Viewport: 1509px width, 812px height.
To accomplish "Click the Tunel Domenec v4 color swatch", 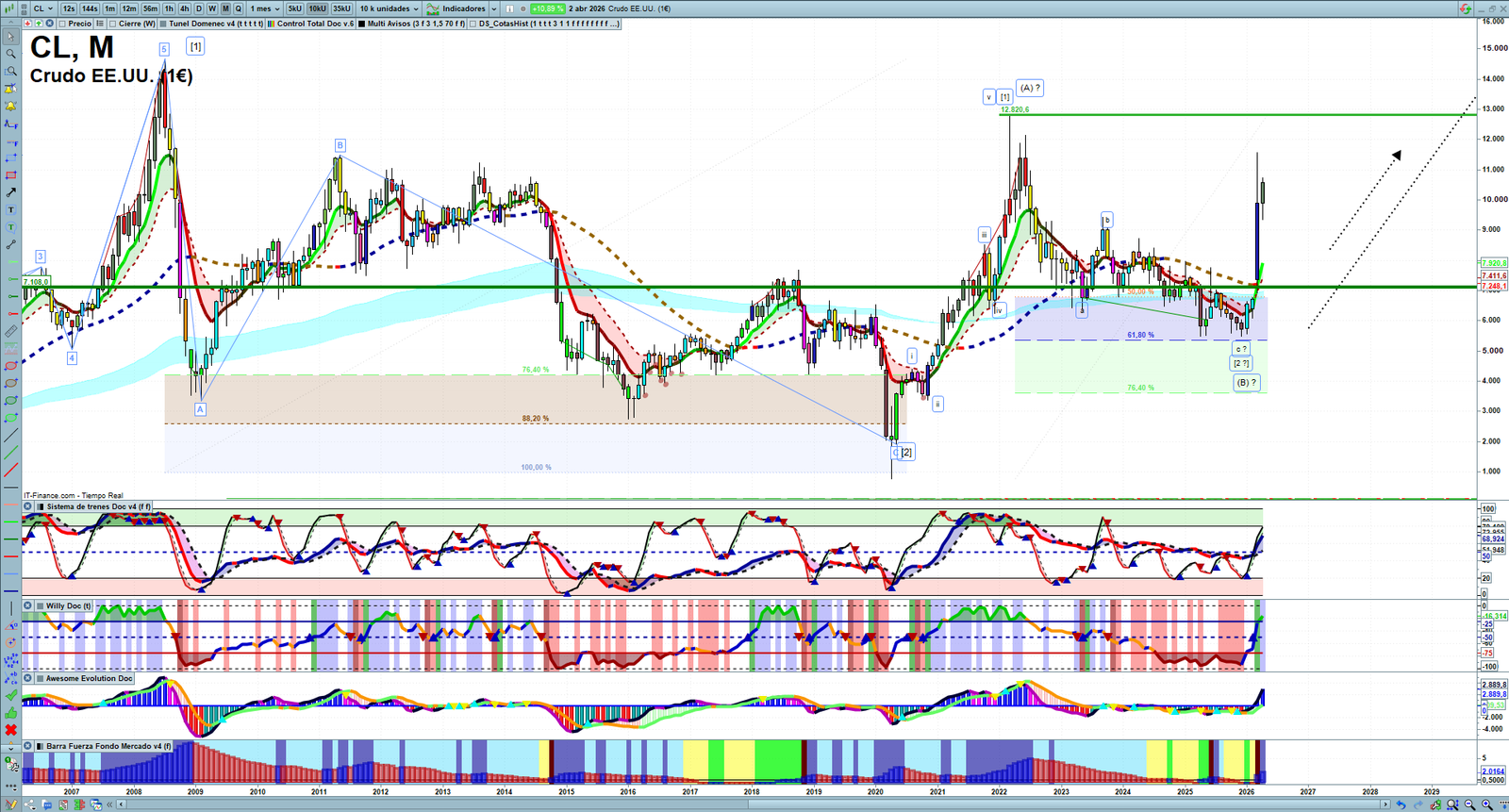I will [164, 24].
